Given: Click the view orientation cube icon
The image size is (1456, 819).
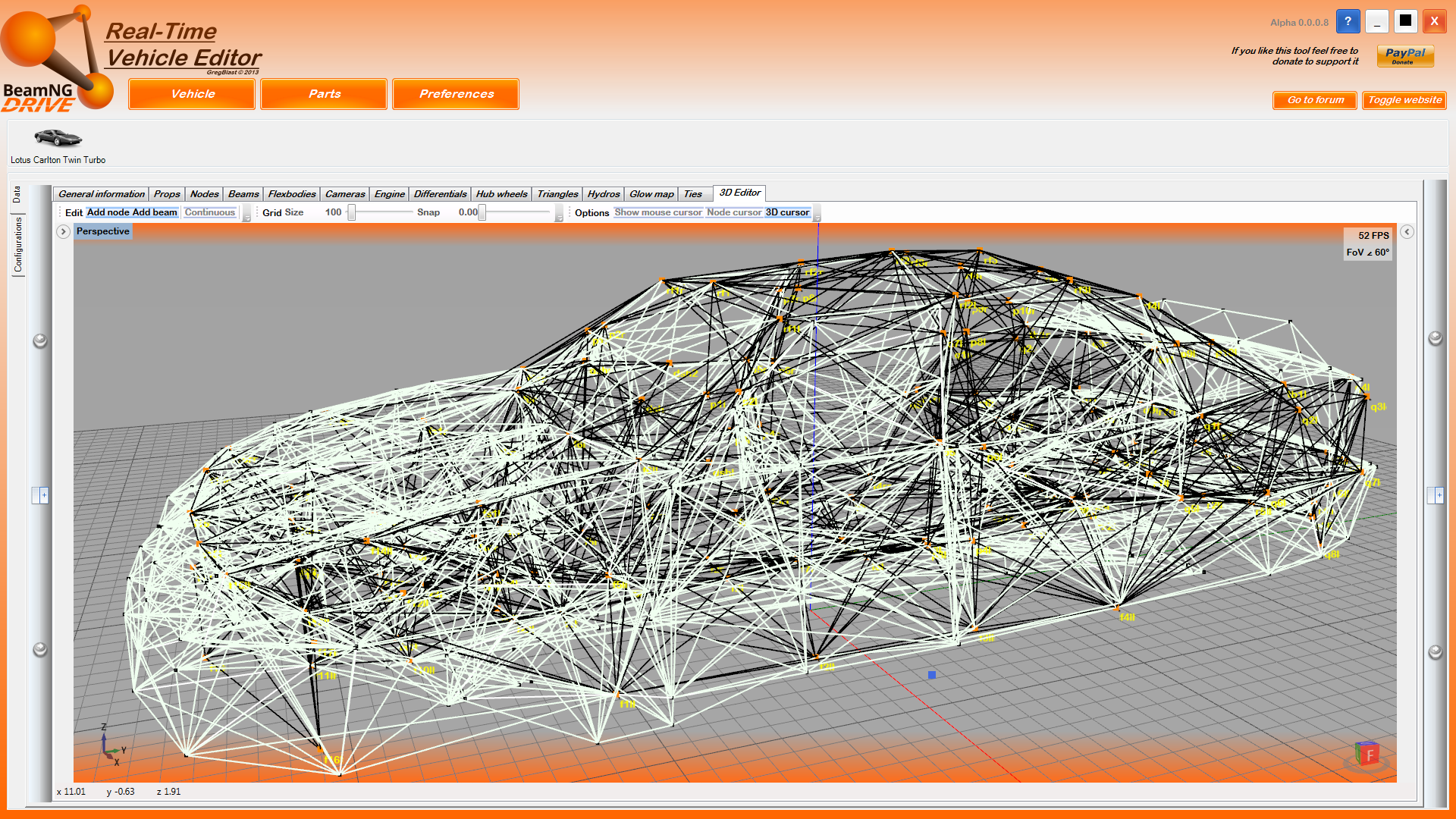Looking at the screenshot, I should pyautogui.click(x=1367, y=754).
